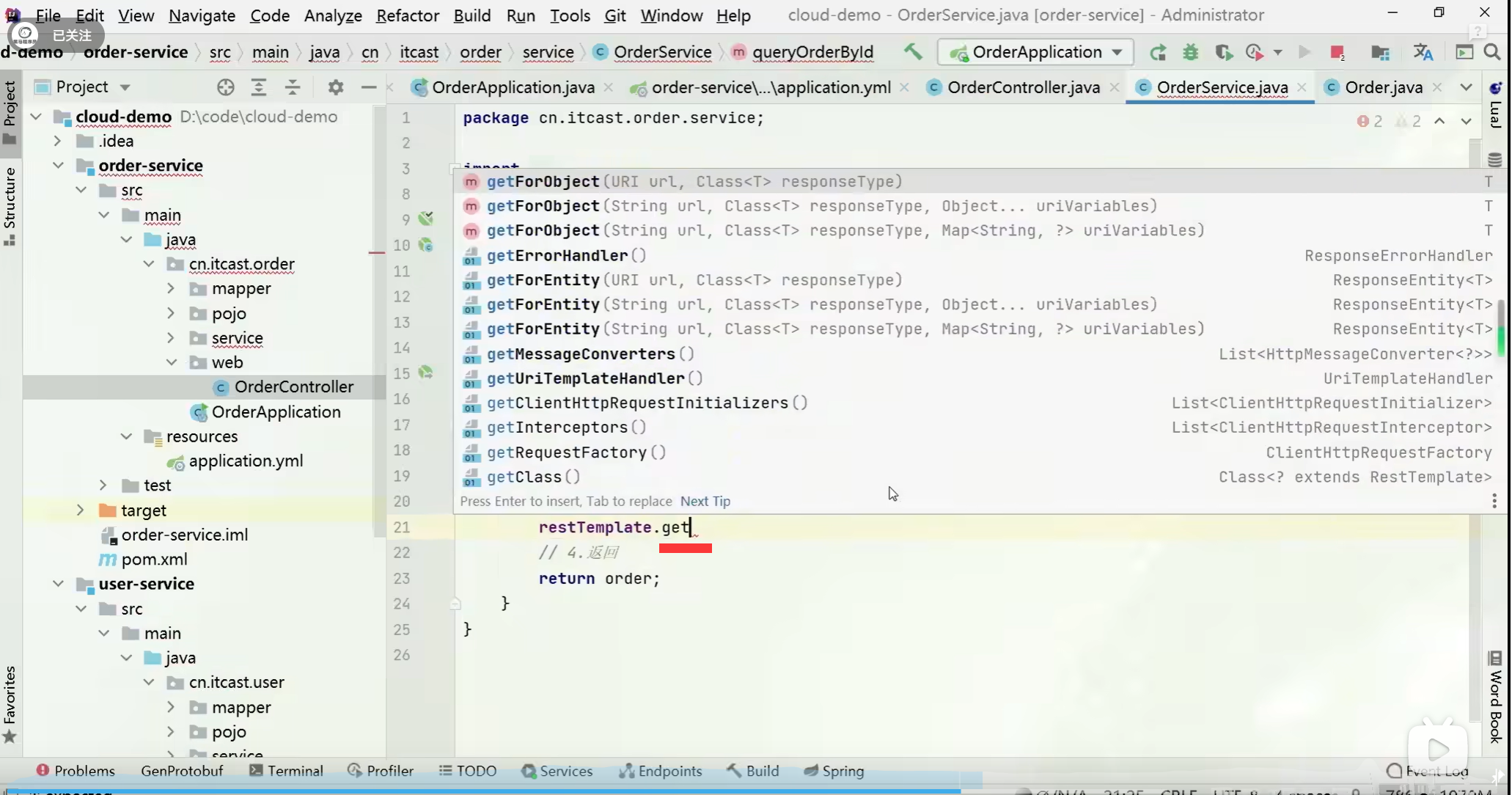The width and height of the screenshot is (1512, 795).
Task: Open Search Everywhere magnifier icon
Action: point(1492,52)
